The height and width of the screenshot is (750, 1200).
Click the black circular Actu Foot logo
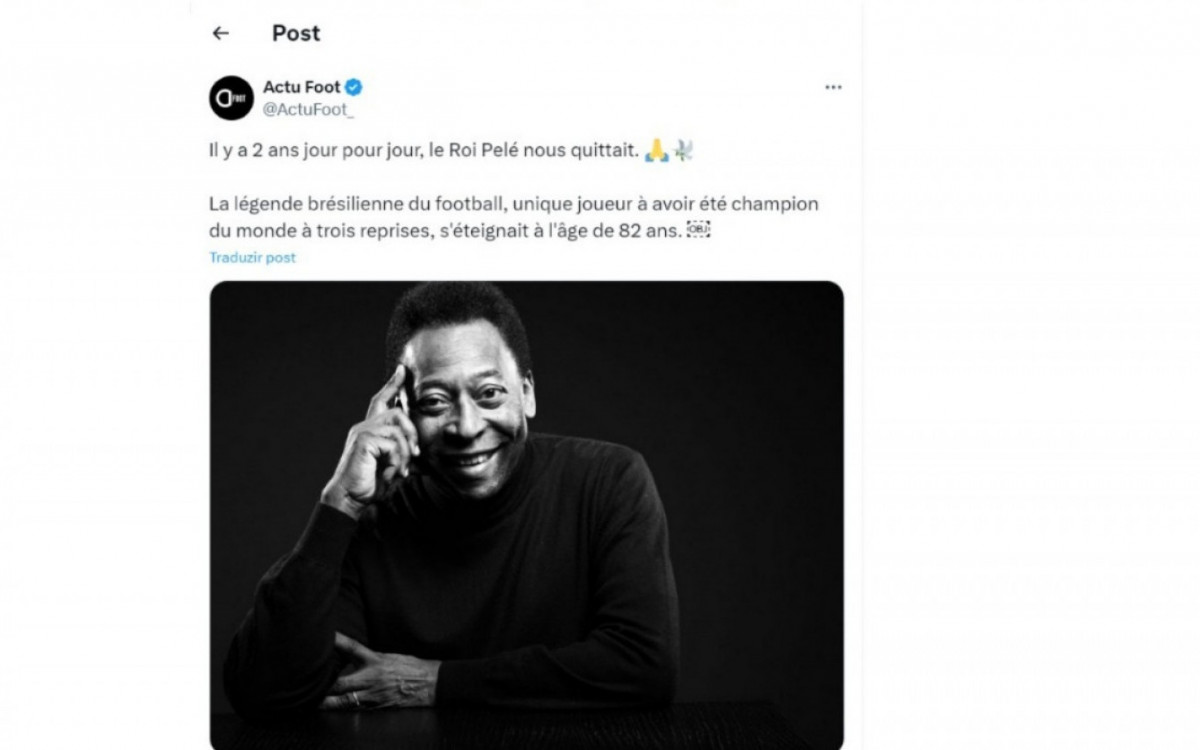[x=231, y=96]
